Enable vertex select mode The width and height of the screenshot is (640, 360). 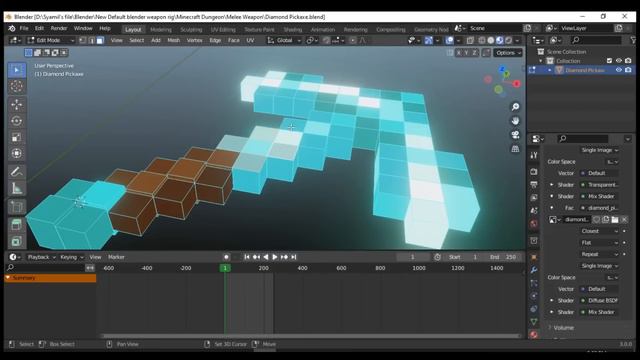[x=82, y=40]
